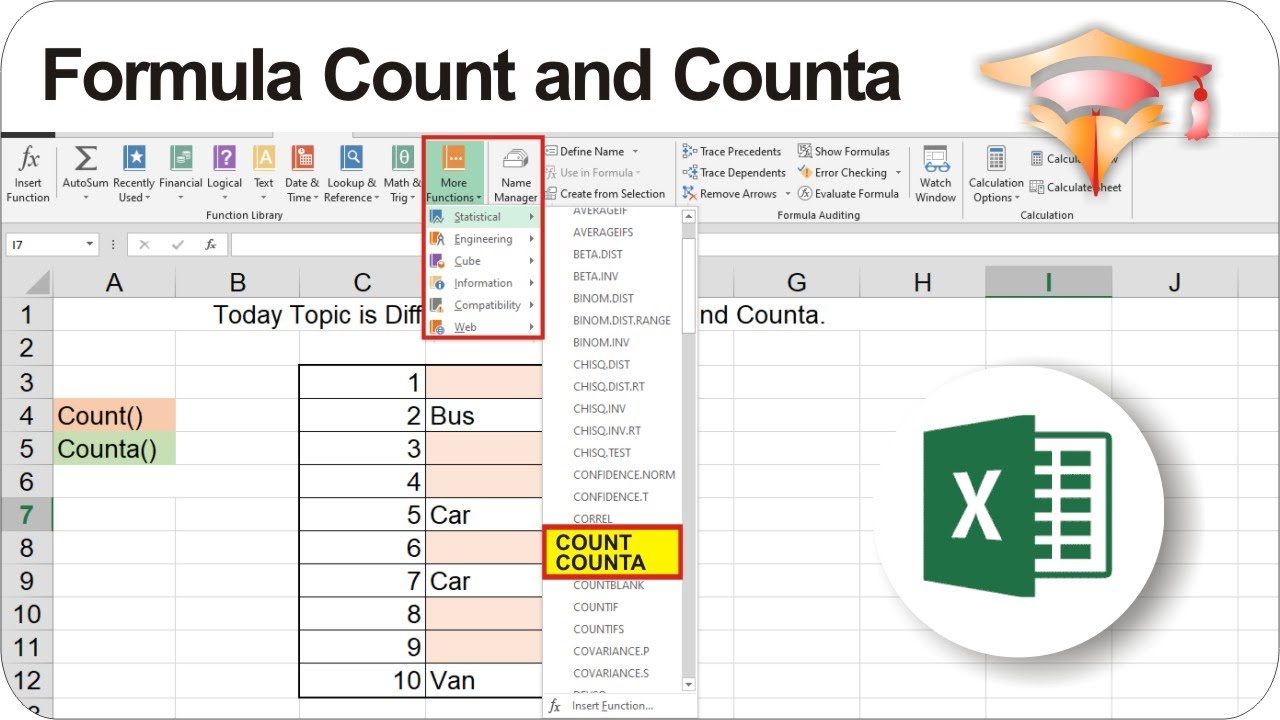The image size is (1280, 720).
Task: Choose CORREL in the function list
Action: [x=593, y=519]
